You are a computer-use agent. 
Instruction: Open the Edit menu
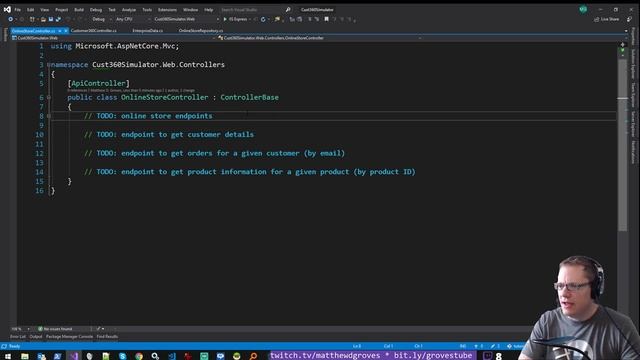(31, 9)
